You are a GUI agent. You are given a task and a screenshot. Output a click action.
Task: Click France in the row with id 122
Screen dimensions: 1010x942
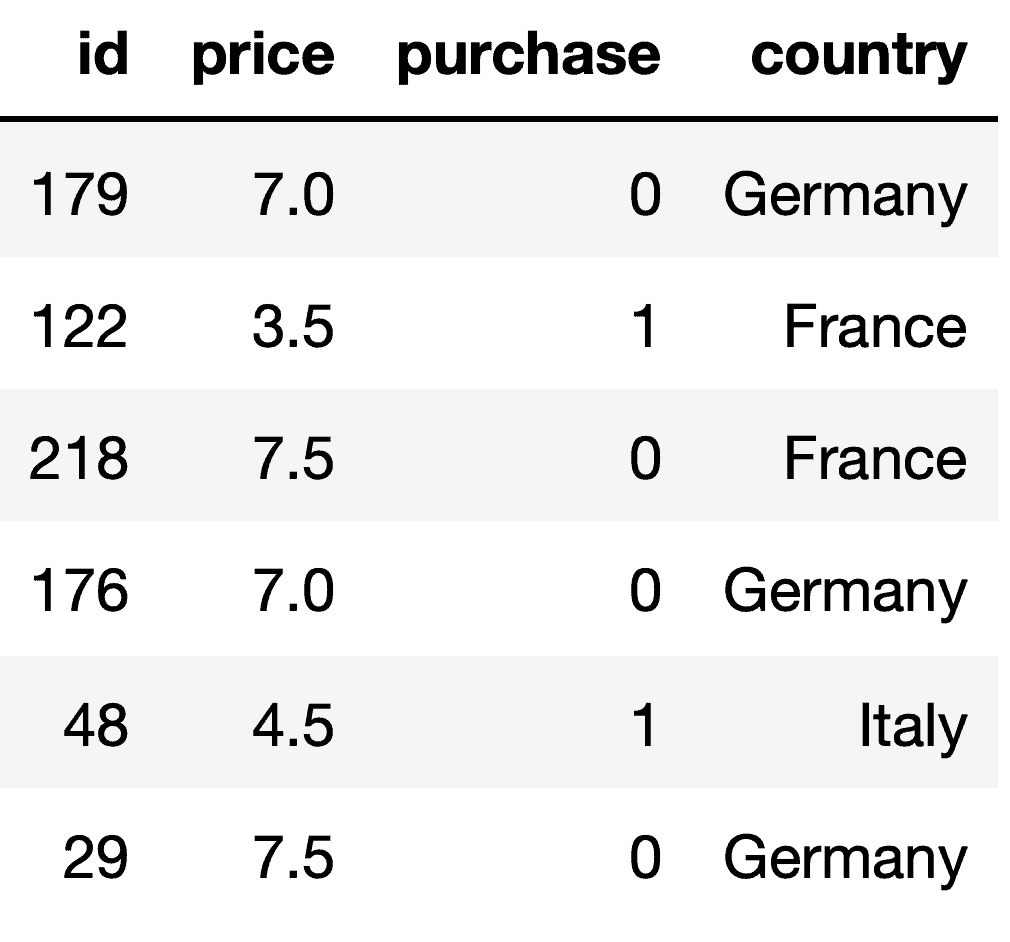click(x=875, y=326)
